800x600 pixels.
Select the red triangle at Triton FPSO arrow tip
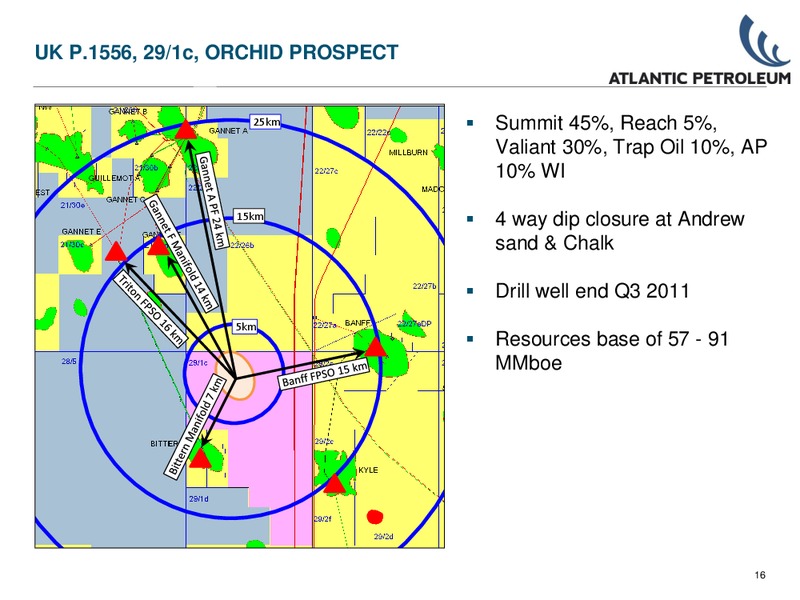pos(116,251)
